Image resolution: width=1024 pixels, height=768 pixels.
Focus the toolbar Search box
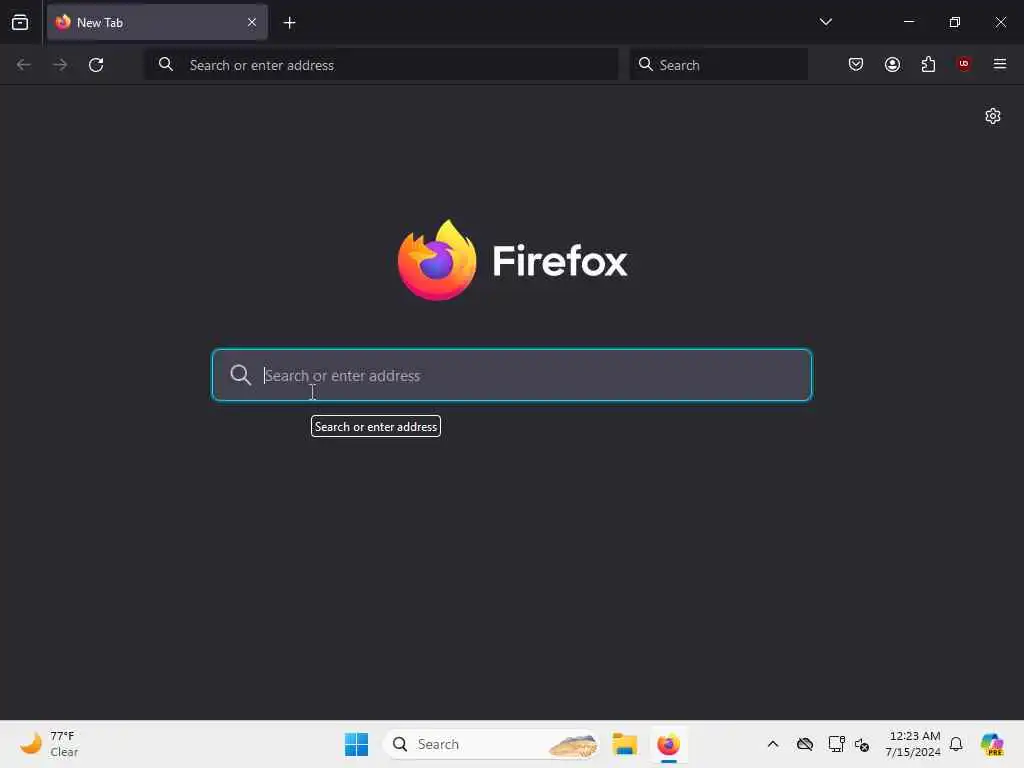tap(718, 65)
